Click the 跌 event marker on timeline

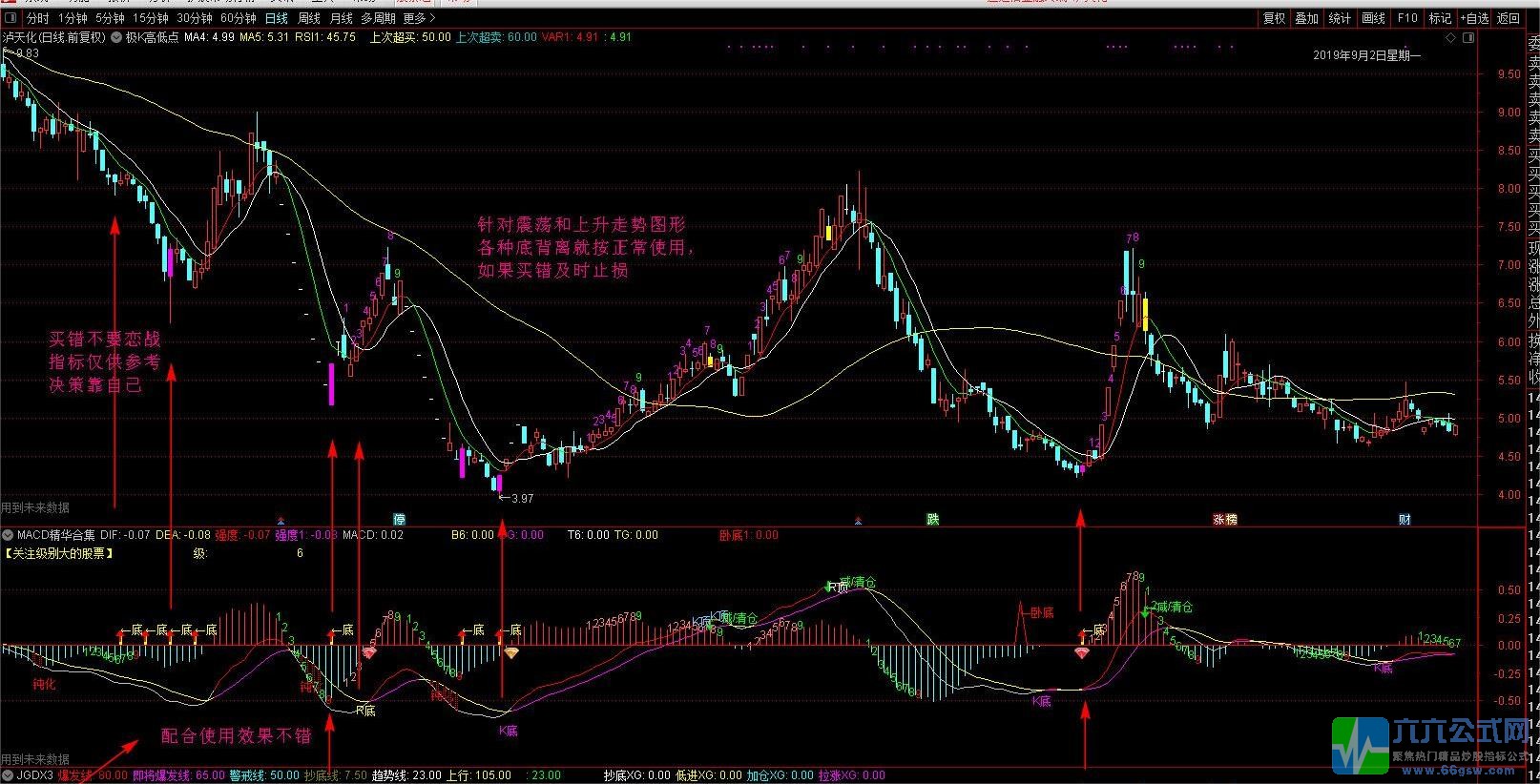click(x=932, y=520)
